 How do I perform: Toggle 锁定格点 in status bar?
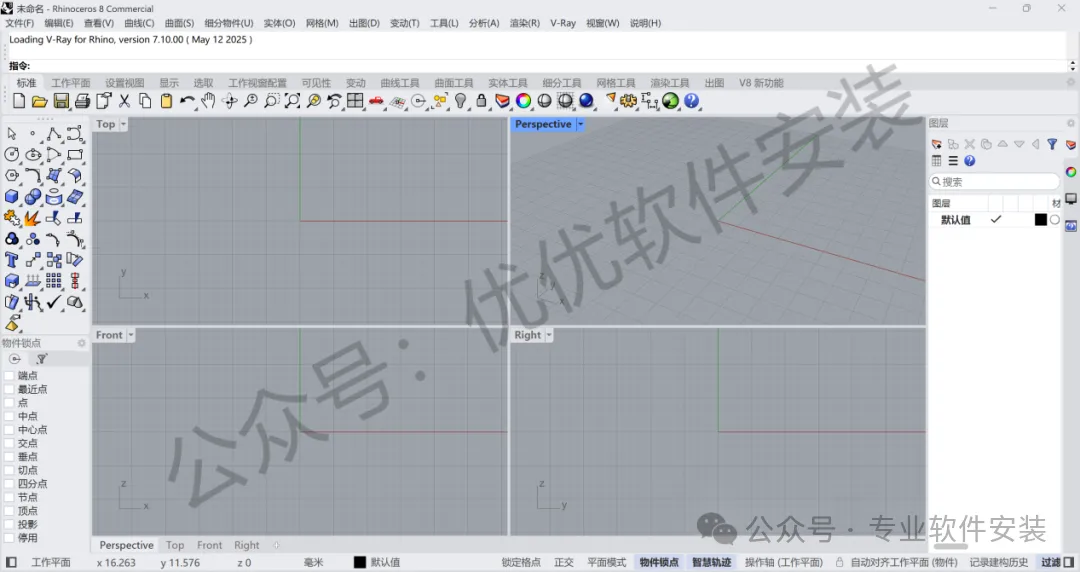521,562
